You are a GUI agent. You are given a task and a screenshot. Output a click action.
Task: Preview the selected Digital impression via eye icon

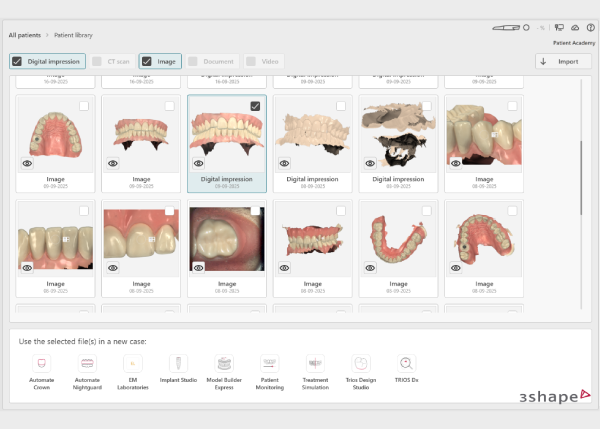coord(199,163)
